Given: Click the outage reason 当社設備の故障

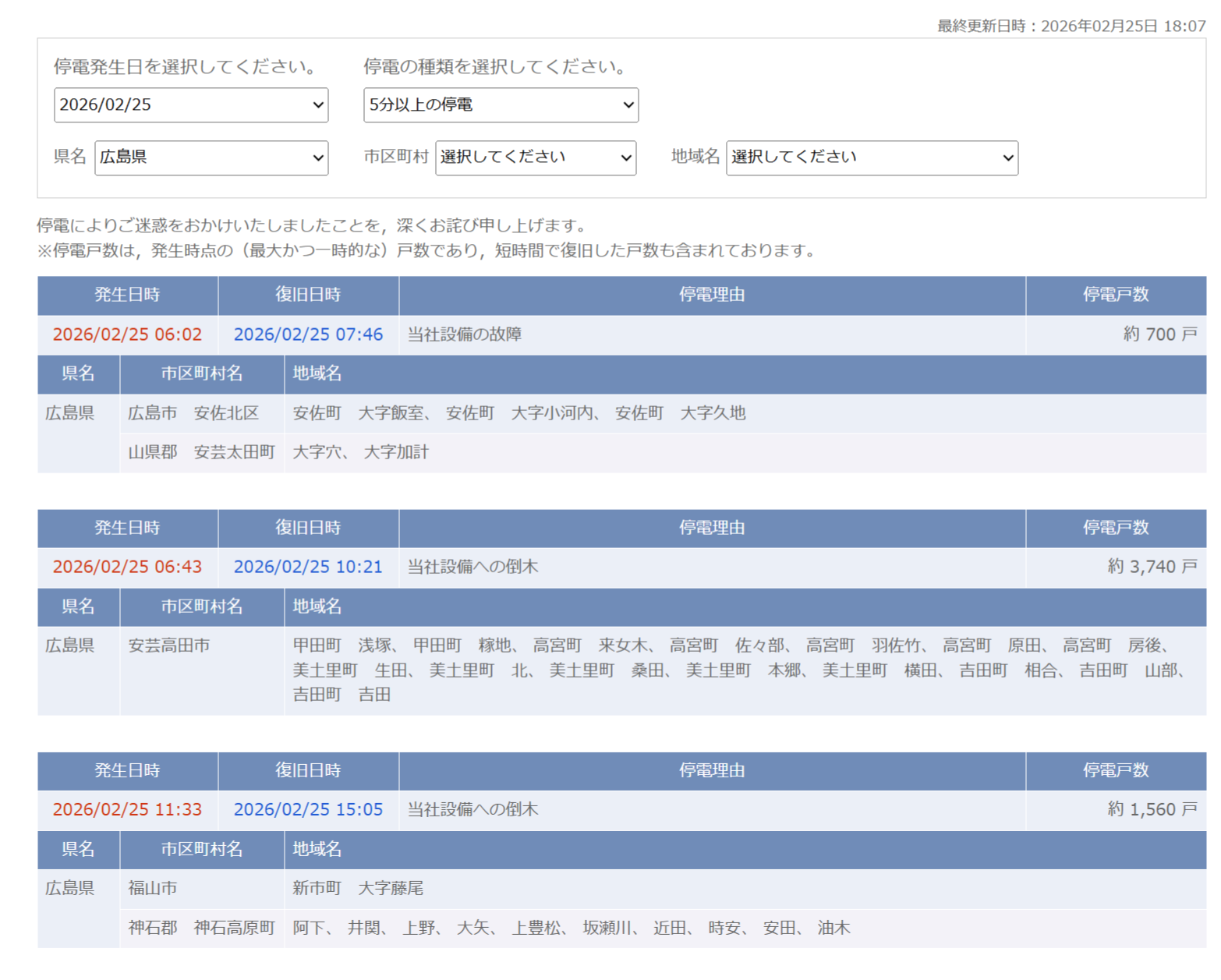Looking at the screenshot, I should coord(465,334).
